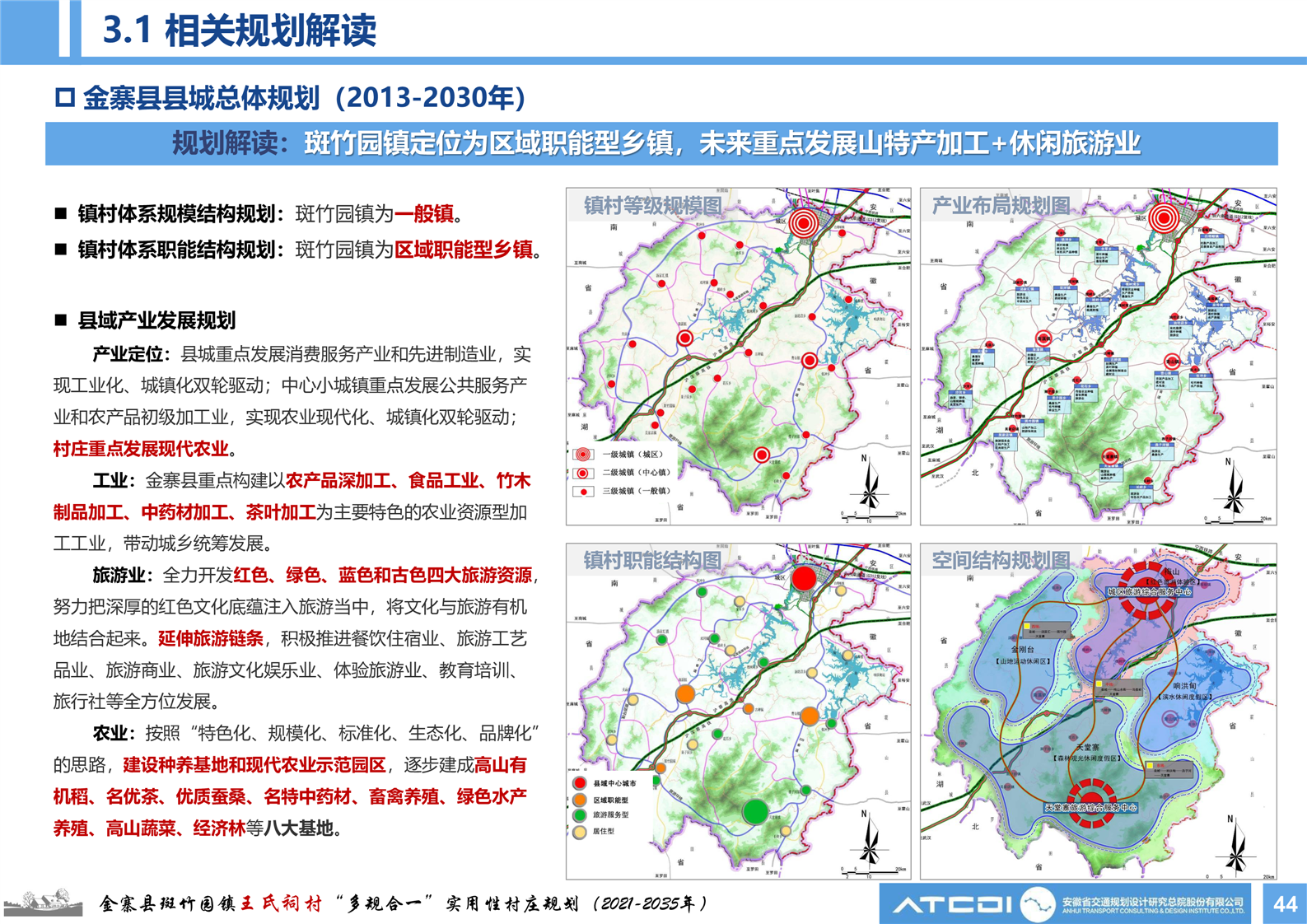Viewport: 1307px width, 924px height.
Task: Select the red 县域中心城市 legend swatch
Action: tap(580, 783)
